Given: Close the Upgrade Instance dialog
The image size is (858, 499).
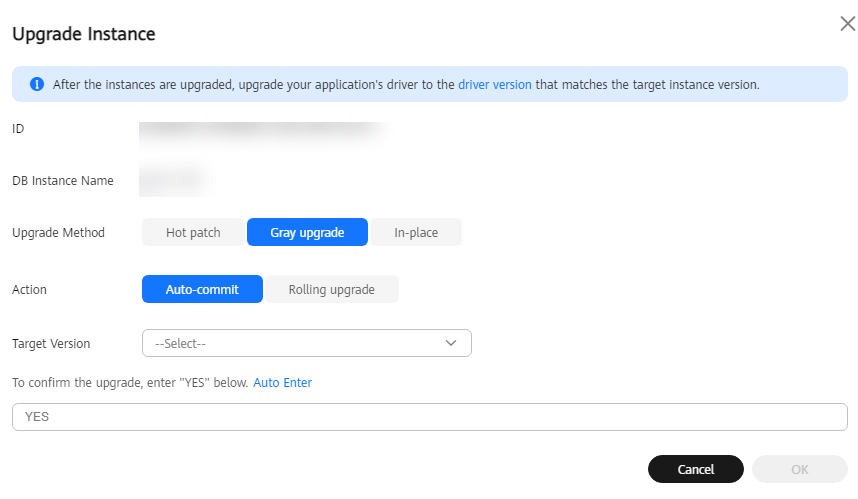Looking at the screenshot, I should 848,24.
